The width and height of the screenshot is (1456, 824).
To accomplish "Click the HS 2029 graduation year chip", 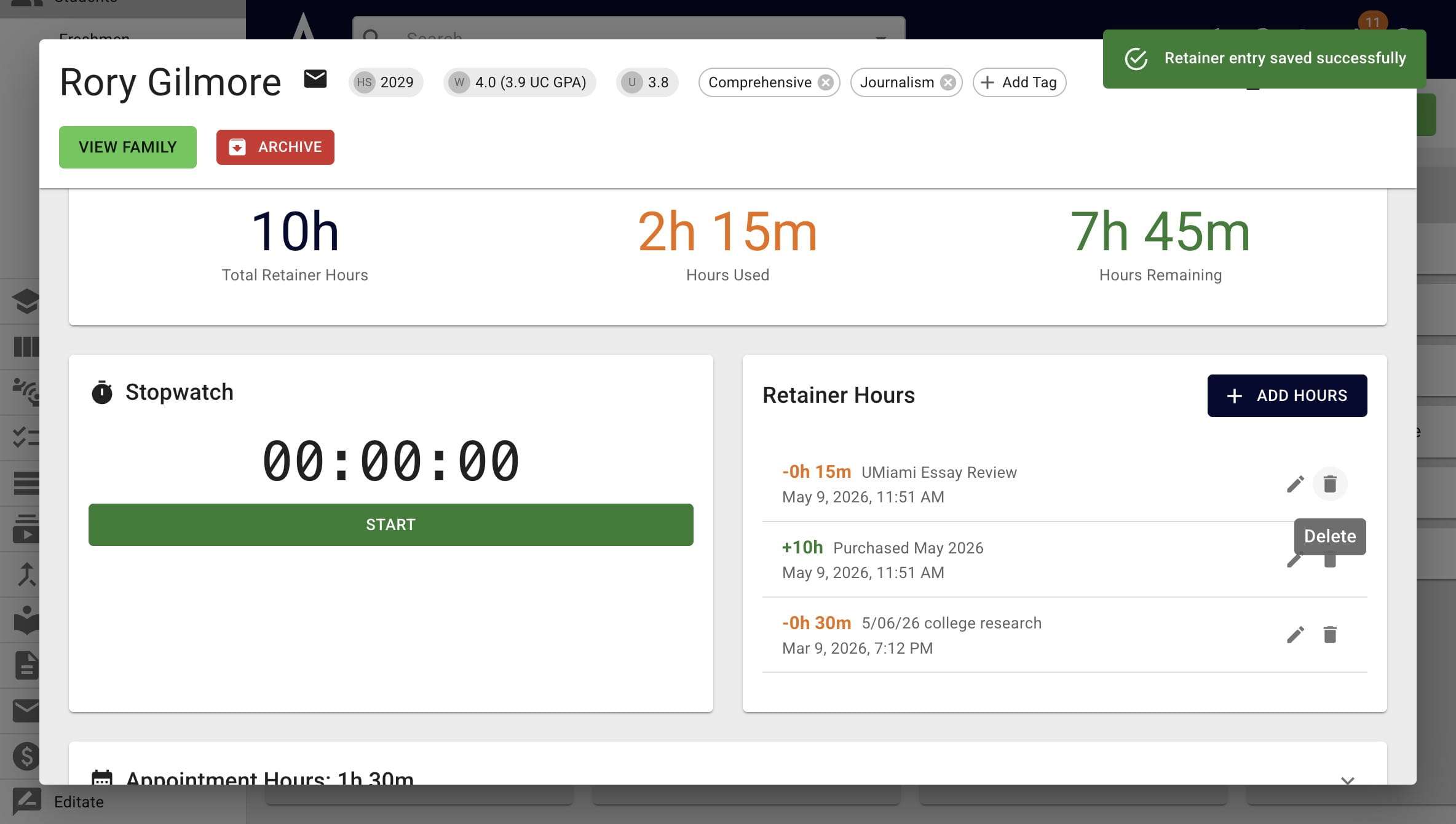I will pyautogui.click(x=386, y=82).
